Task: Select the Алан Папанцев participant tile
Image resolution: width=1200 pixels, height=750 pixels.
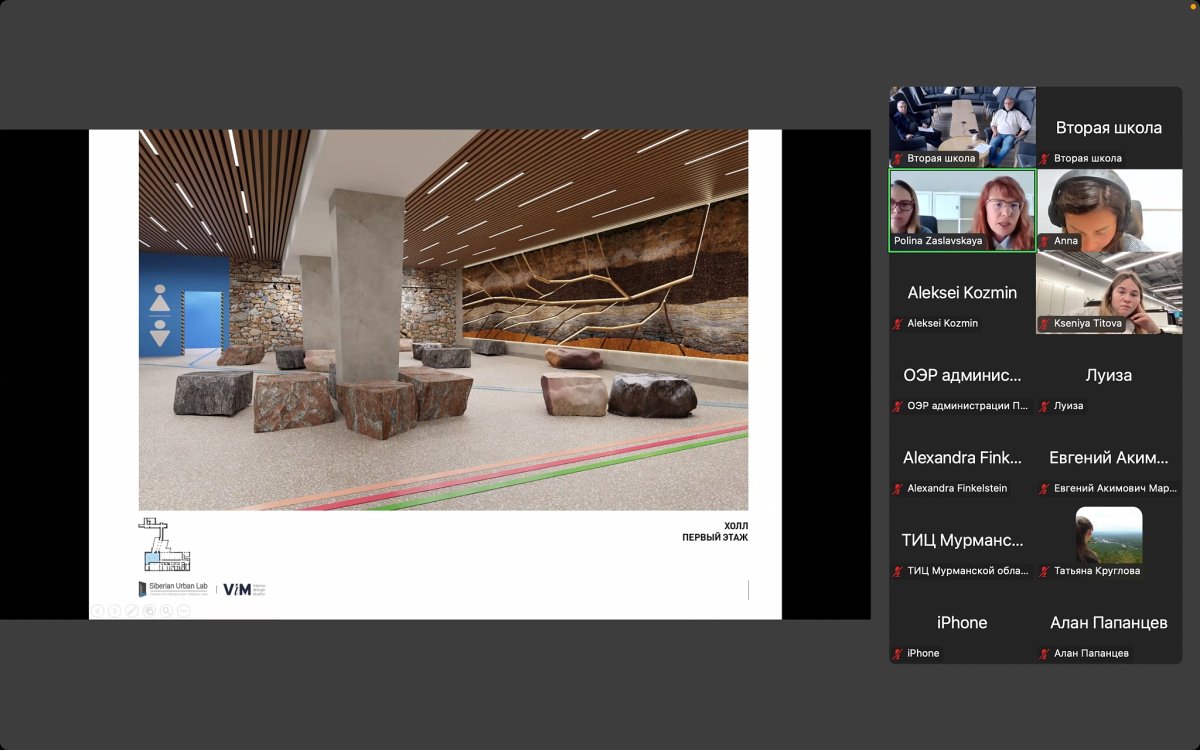Action: coord(1109,623)
